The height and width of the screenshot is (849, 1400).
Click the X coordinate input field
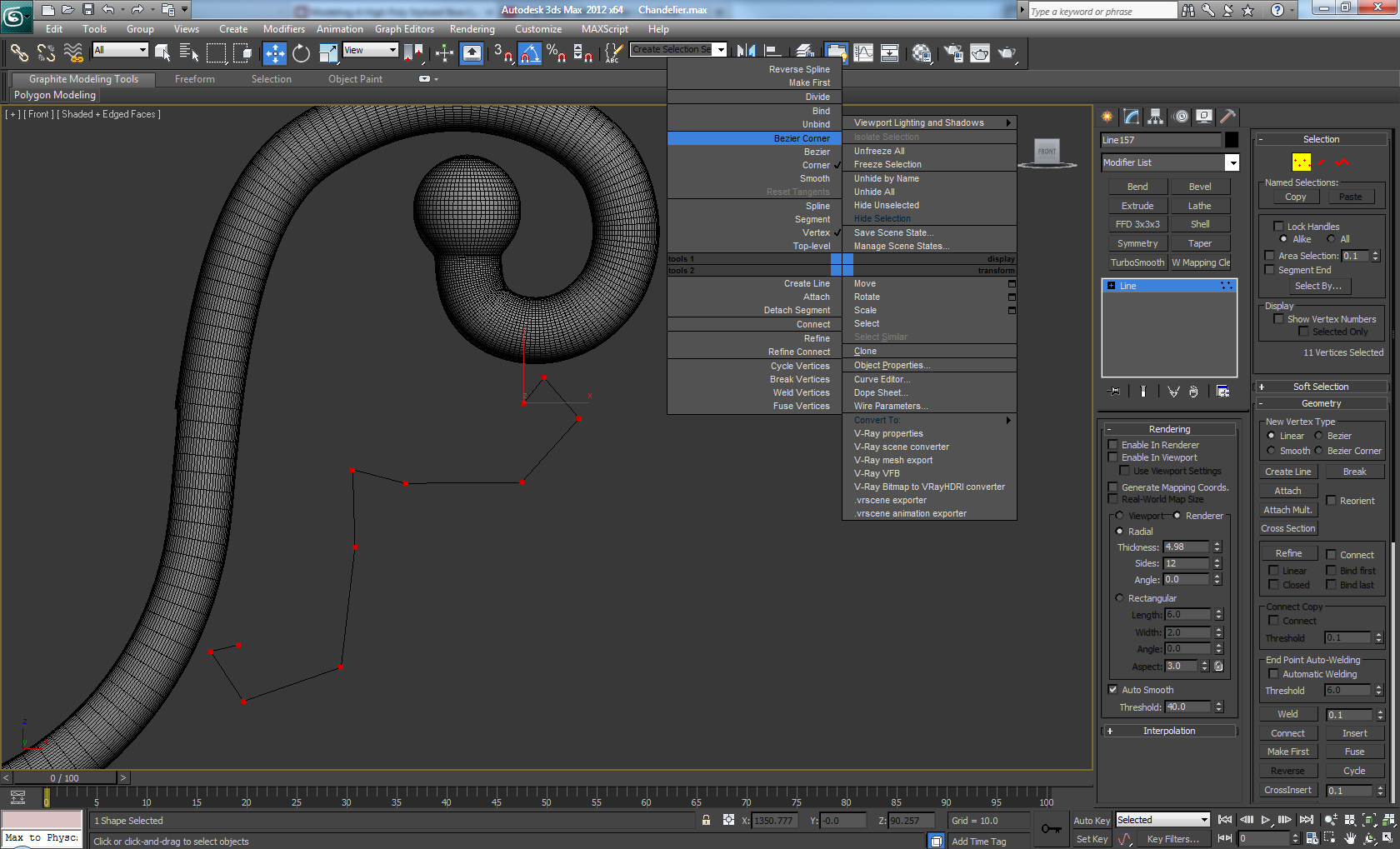[773, 820]
